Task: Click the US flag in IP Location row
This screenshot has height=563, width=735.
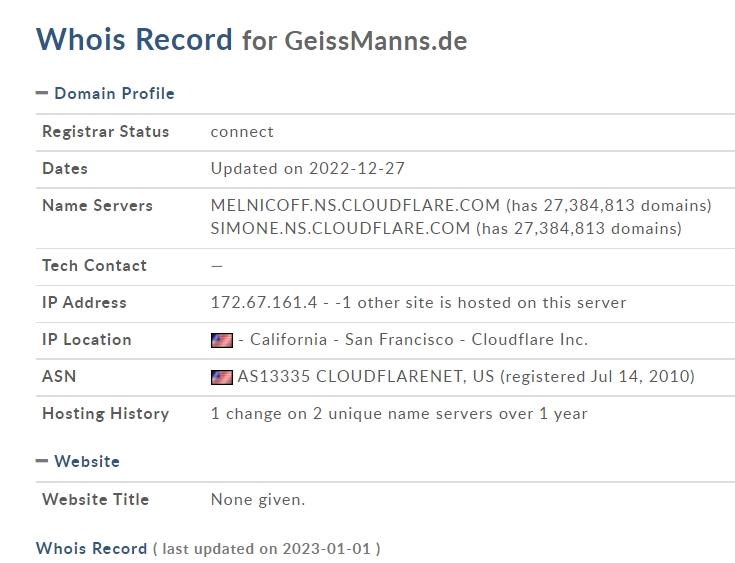Action: [x=222, y=340]
